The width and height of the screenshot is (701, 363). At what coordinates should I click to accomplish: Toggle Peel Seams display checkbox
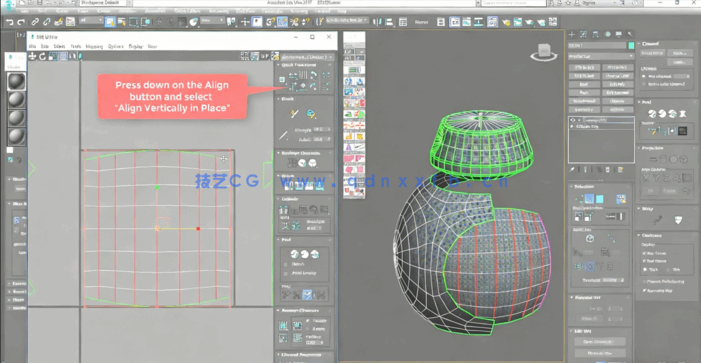point(644,261)
